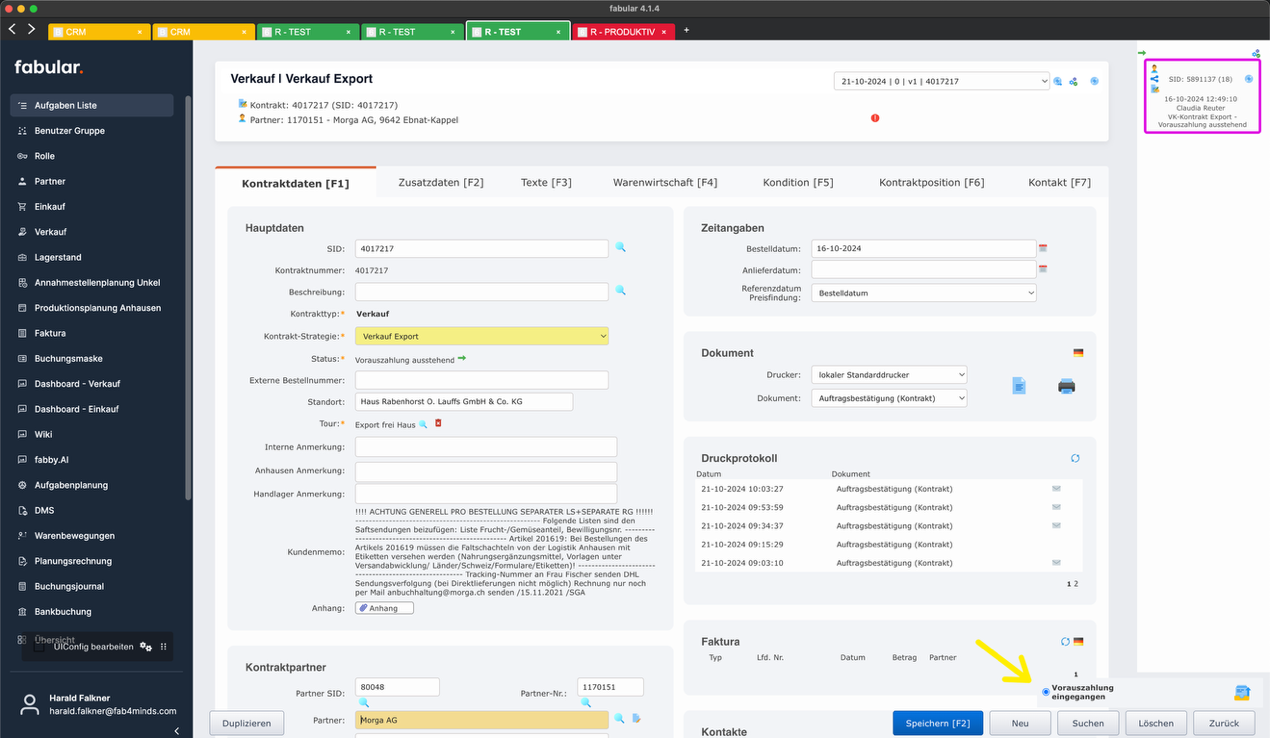Refresh the Druckprotokoll list
Screen dimensions: 1270x738
click(x=1075, y=458)
